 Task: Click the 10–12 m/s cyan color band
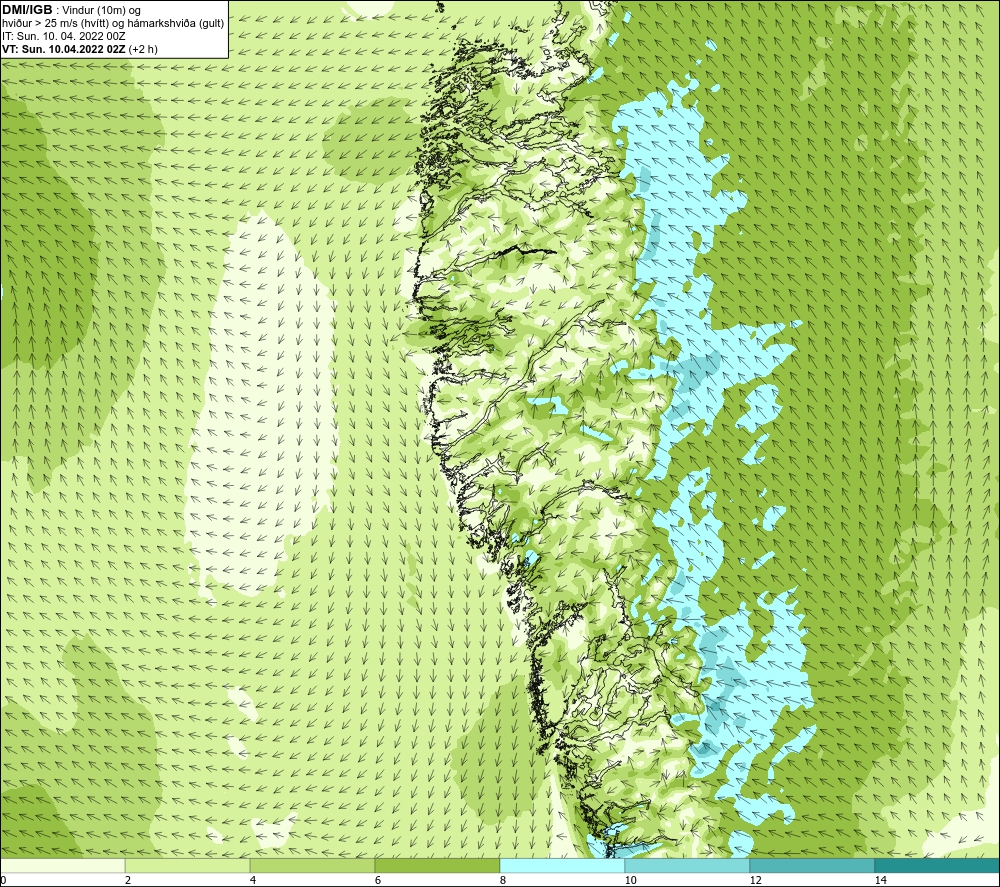687,865
